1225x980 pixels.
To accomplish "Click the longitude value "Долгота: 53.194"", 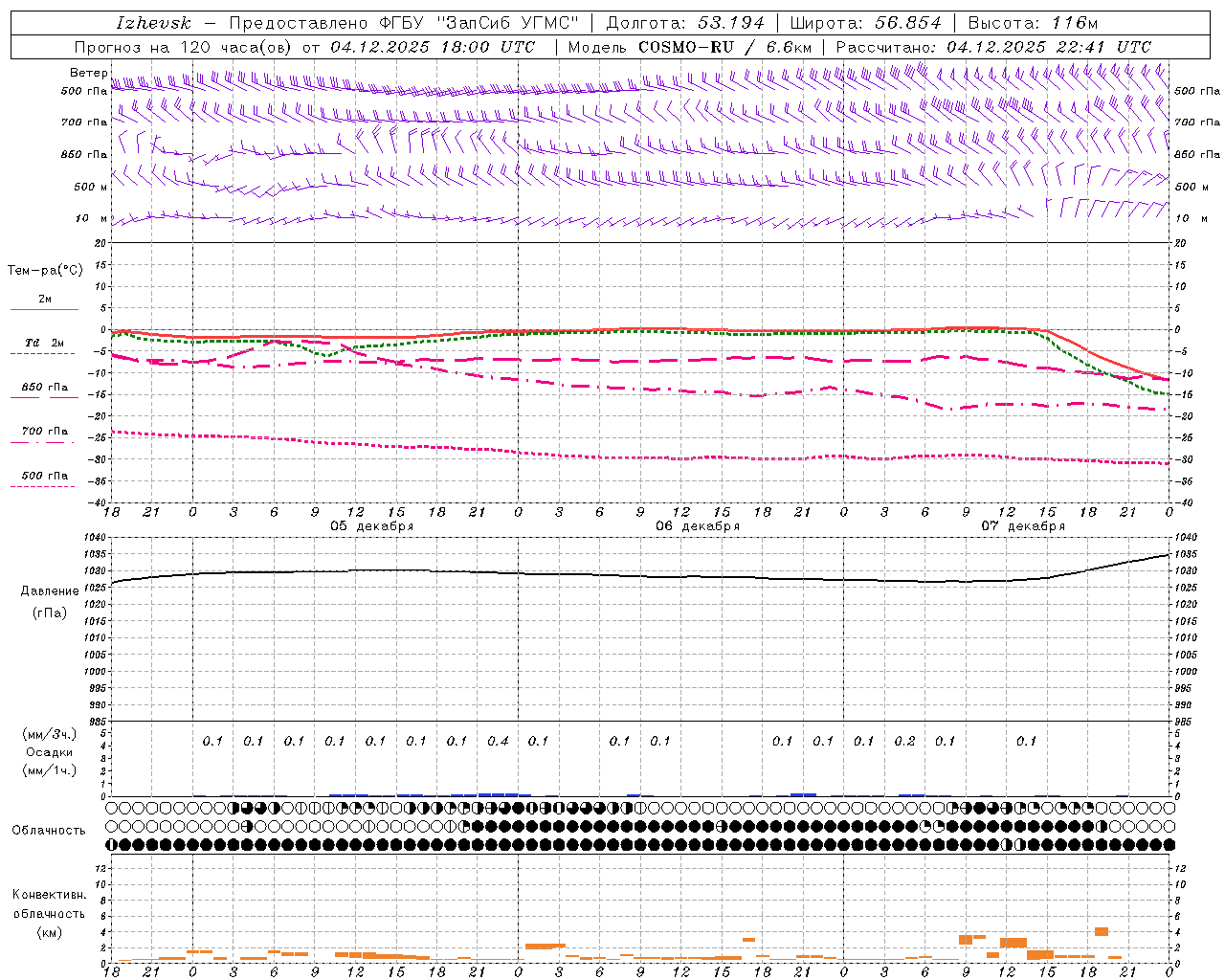I will 685,23.
